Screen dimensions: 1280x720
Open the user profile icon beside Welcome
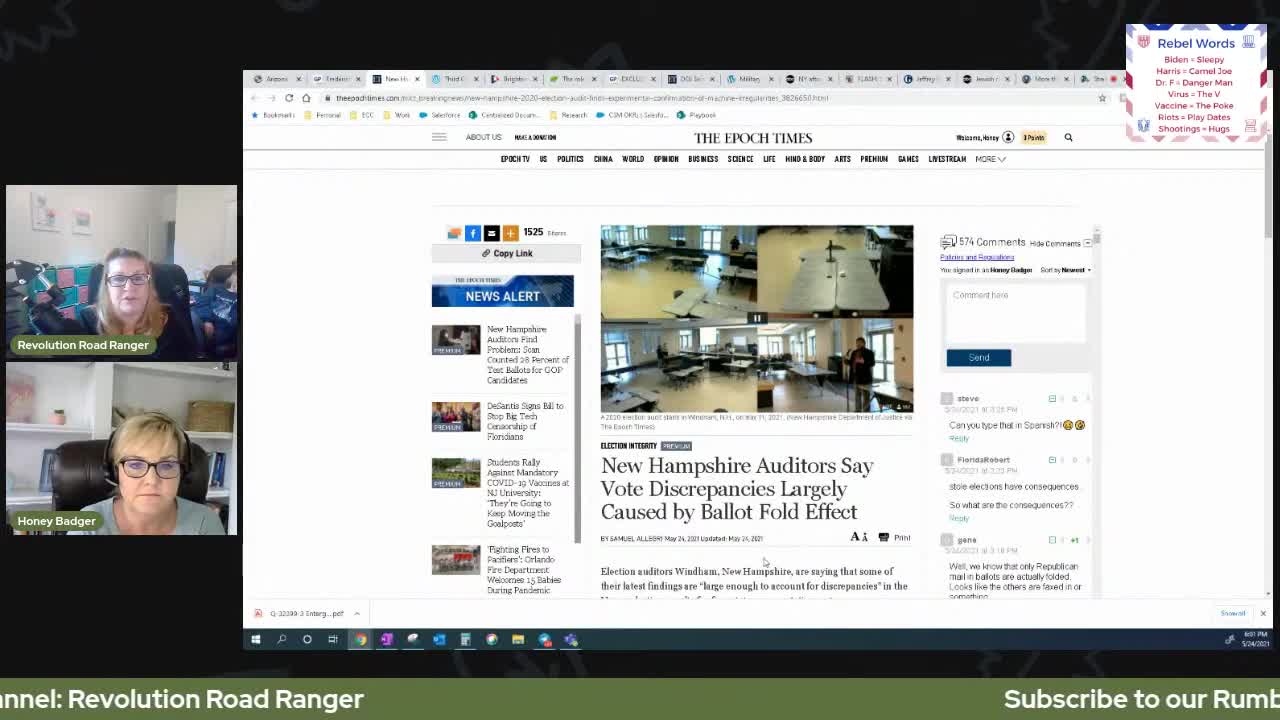[1008, 137]
